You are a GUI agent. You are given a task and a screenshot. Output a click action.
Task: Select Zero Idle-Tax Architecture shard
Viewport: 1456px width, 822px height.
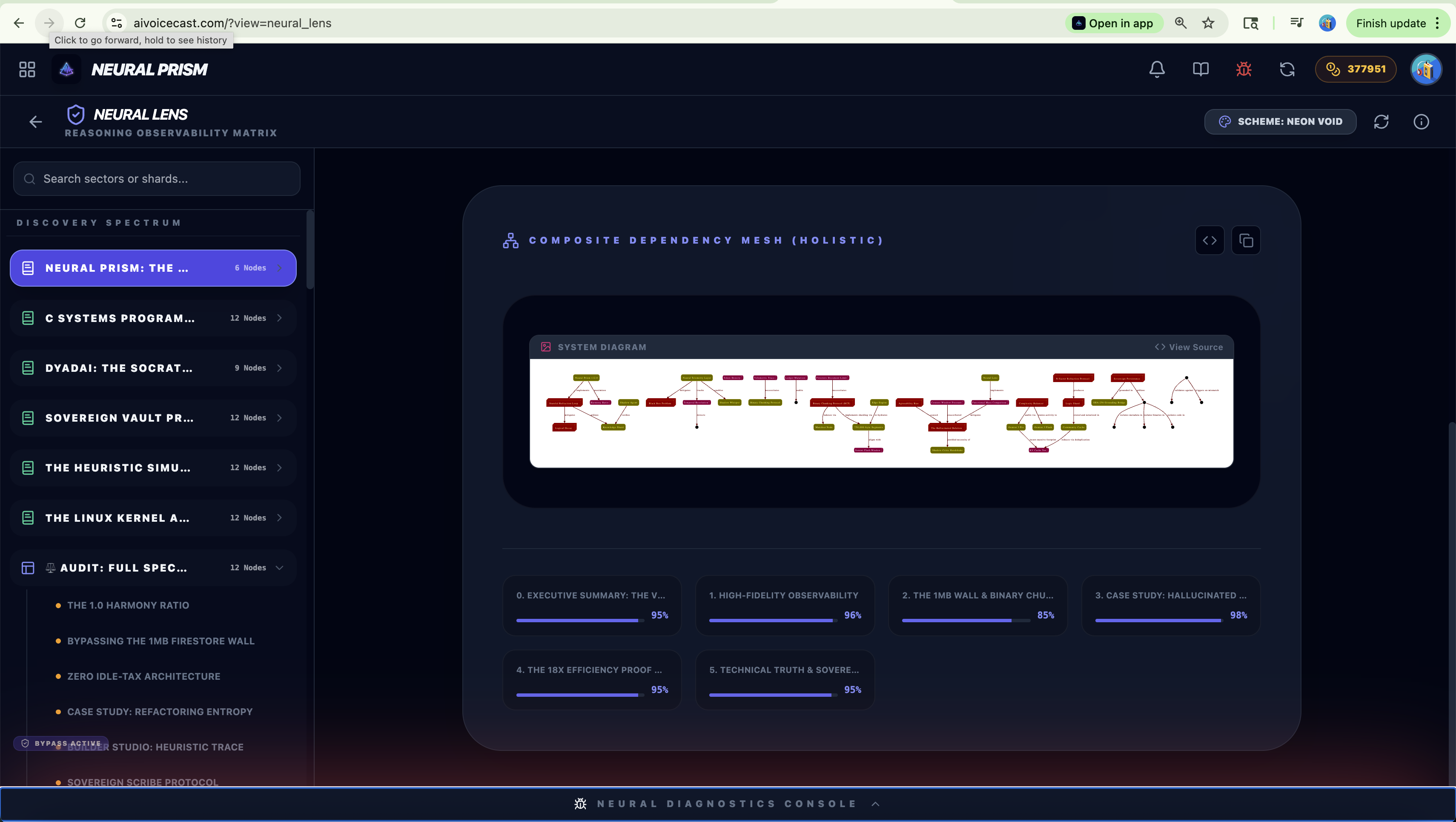tap(143, 676)
